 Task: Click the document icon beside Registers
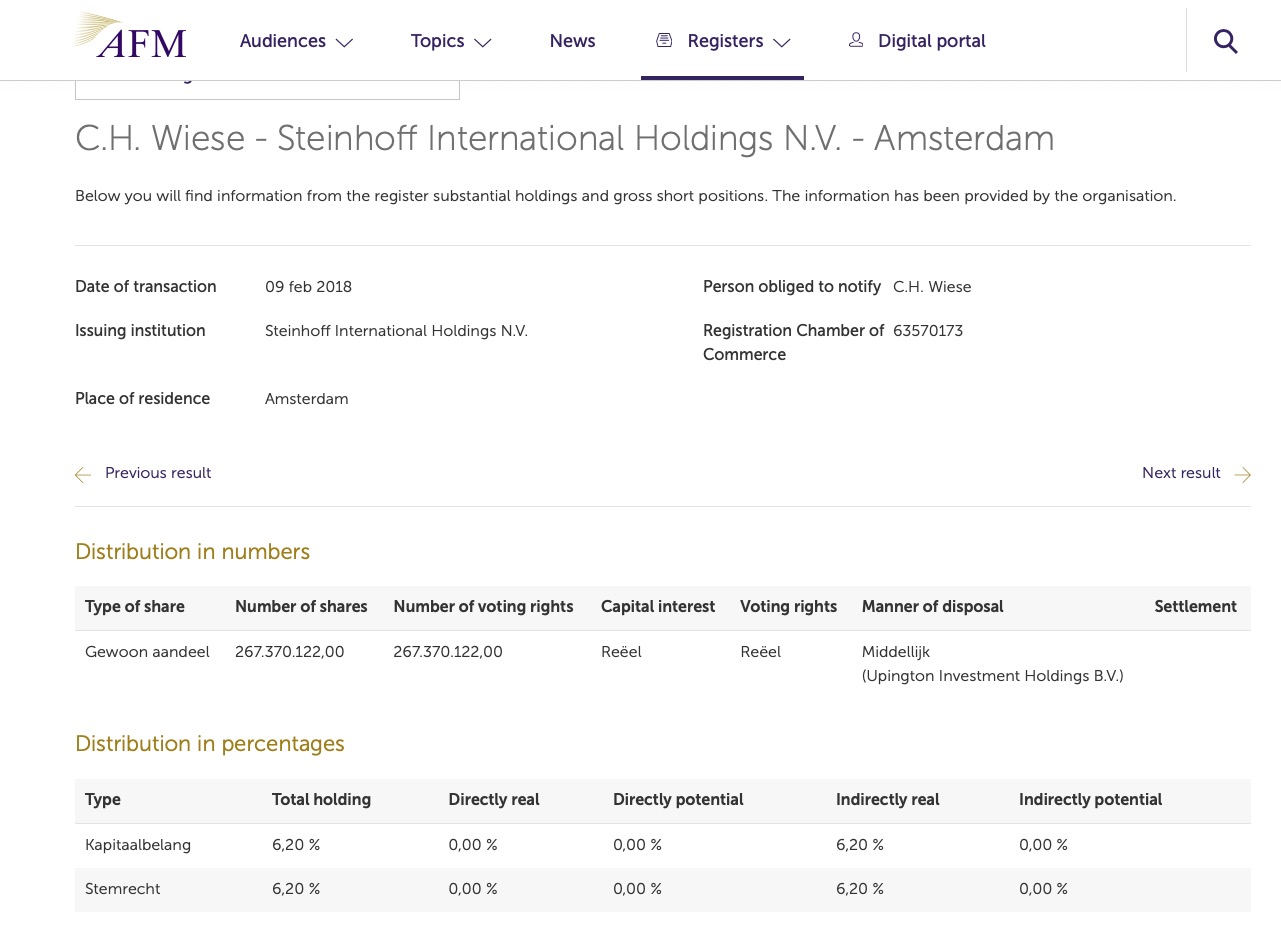[x=663, y=41]
